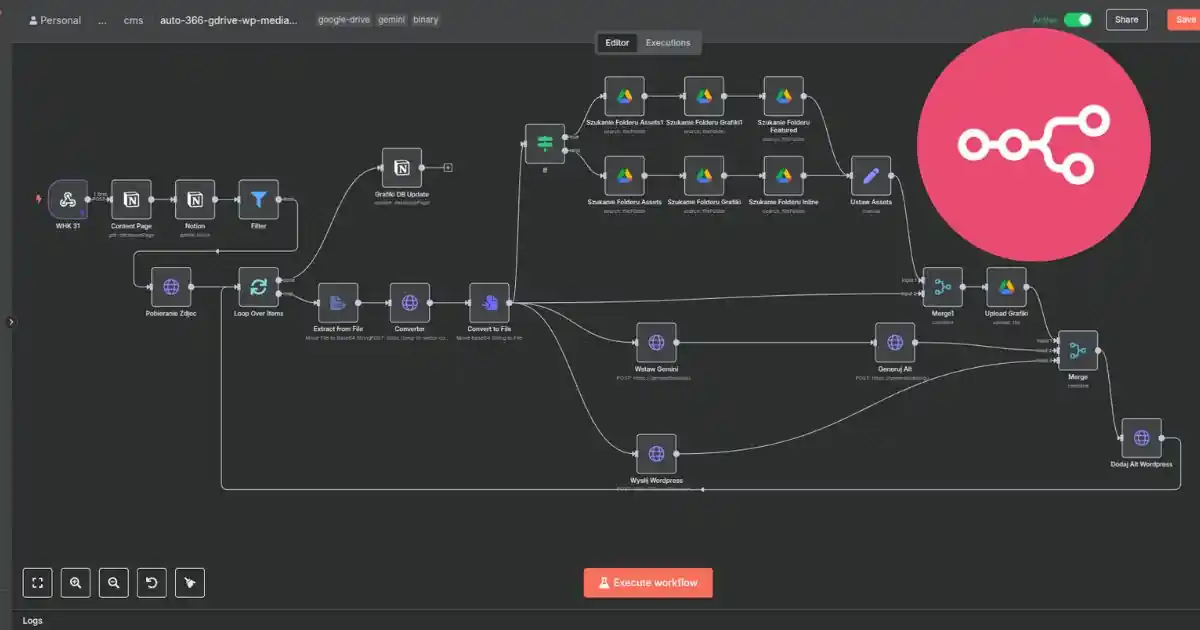Click the Share button
Viewport: 1200px width, 630px height.
1126,20
